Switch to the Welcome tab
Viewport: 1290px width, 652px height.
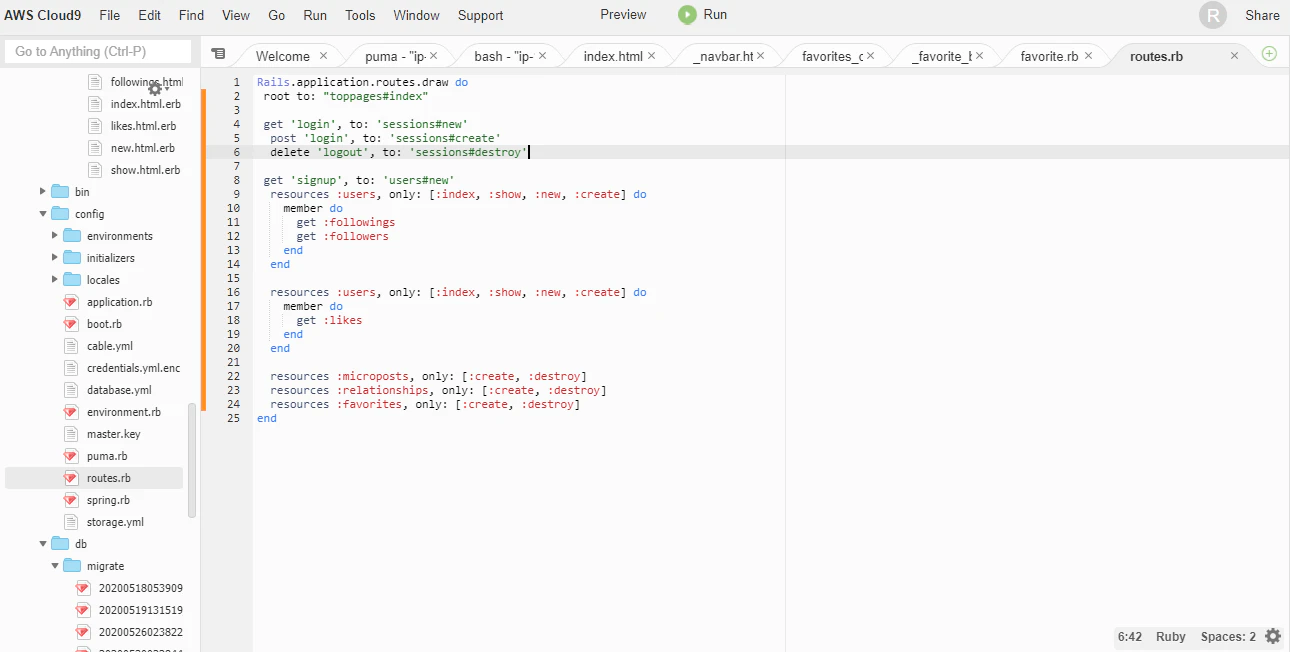click(283, 56)
